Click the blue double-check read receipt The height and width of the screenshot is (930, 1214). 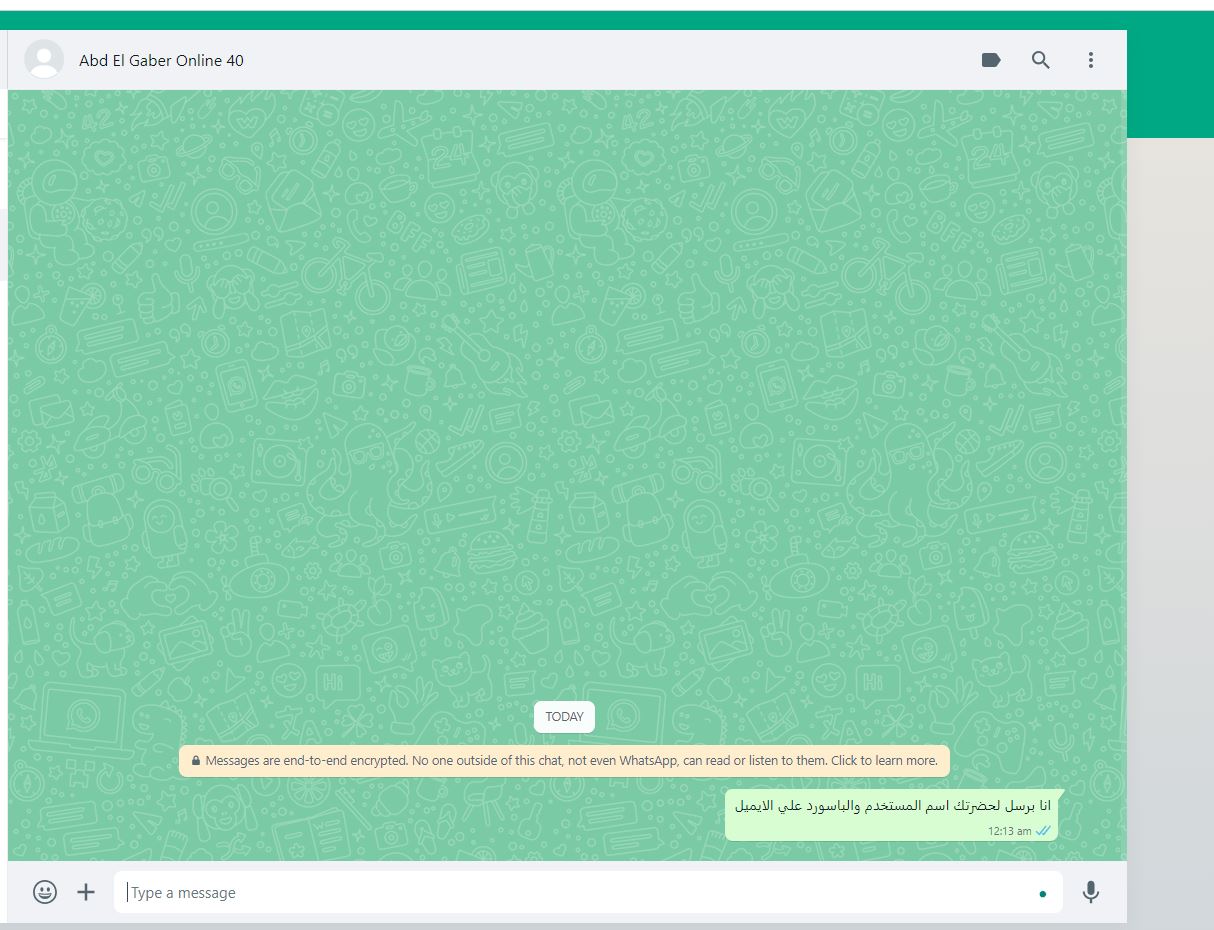tap(1043, 831)
